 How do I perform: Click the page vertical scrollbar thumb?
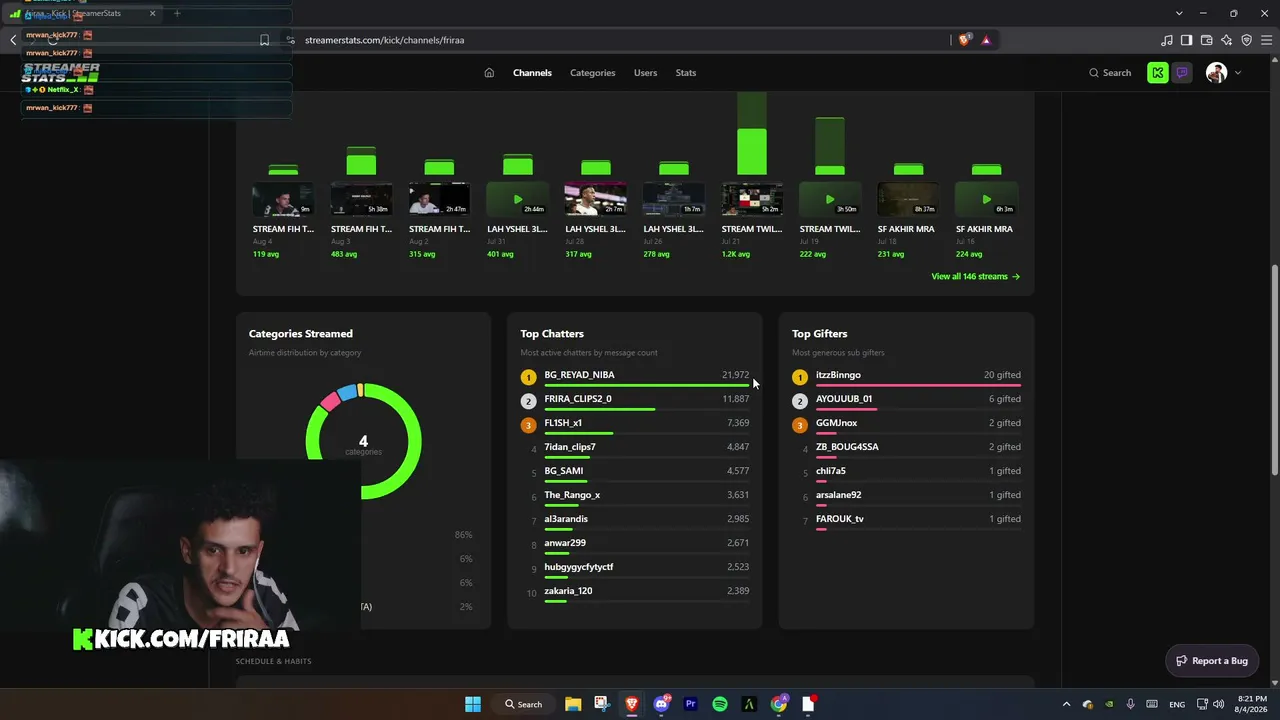pyautogui.click(x=1274, y=370)
